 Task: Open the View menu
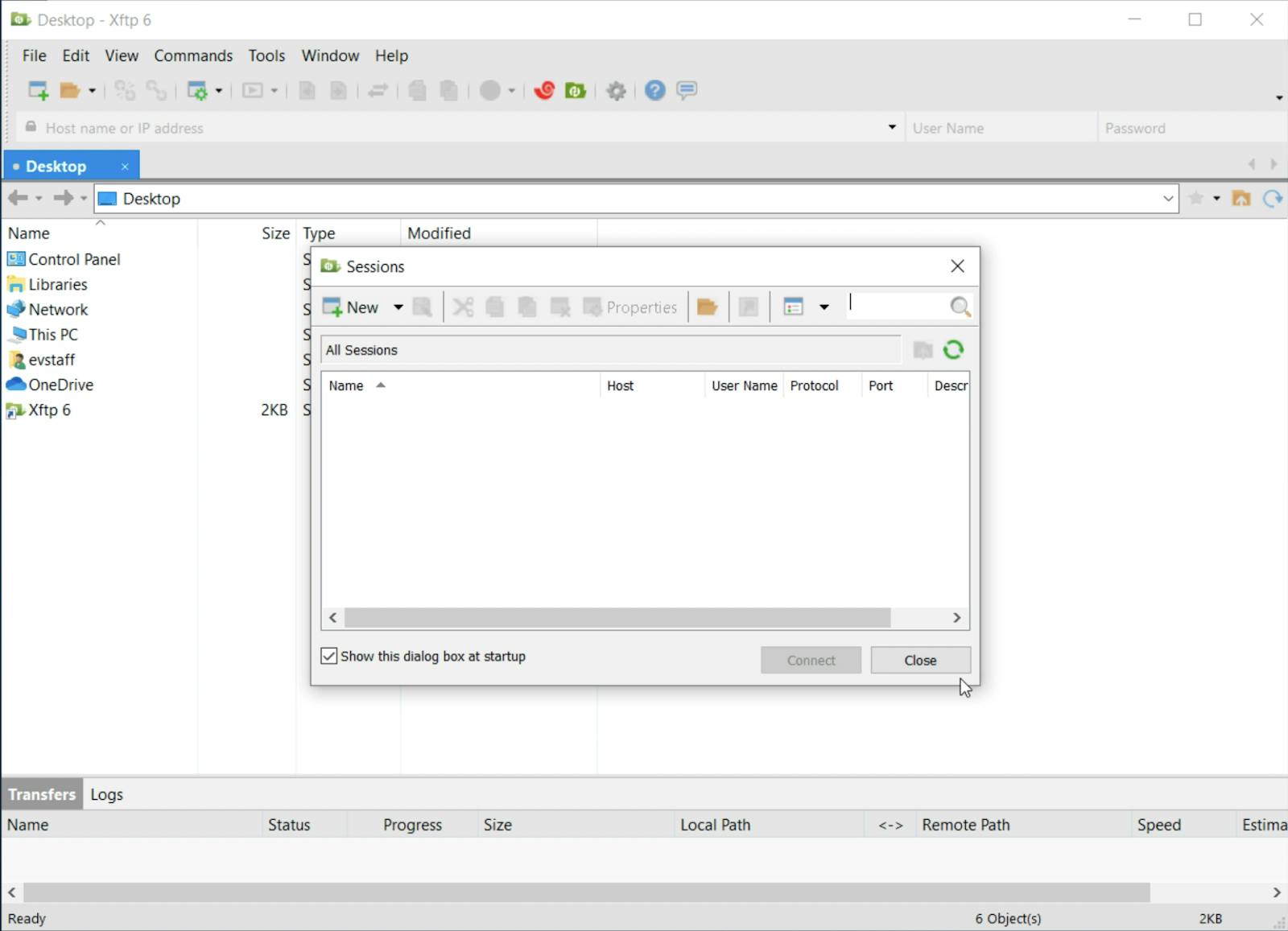122,56
